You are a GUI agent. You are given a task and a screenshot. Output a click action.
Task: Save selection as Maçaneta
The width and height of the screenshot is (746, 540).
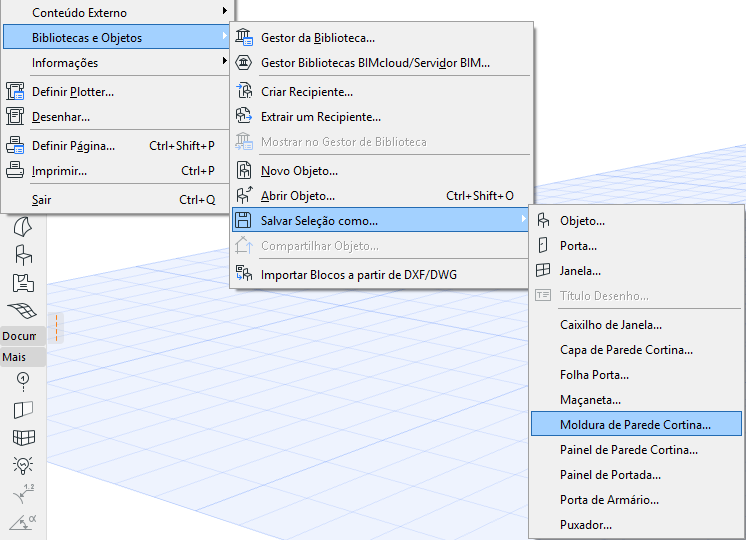coord(637,400)
